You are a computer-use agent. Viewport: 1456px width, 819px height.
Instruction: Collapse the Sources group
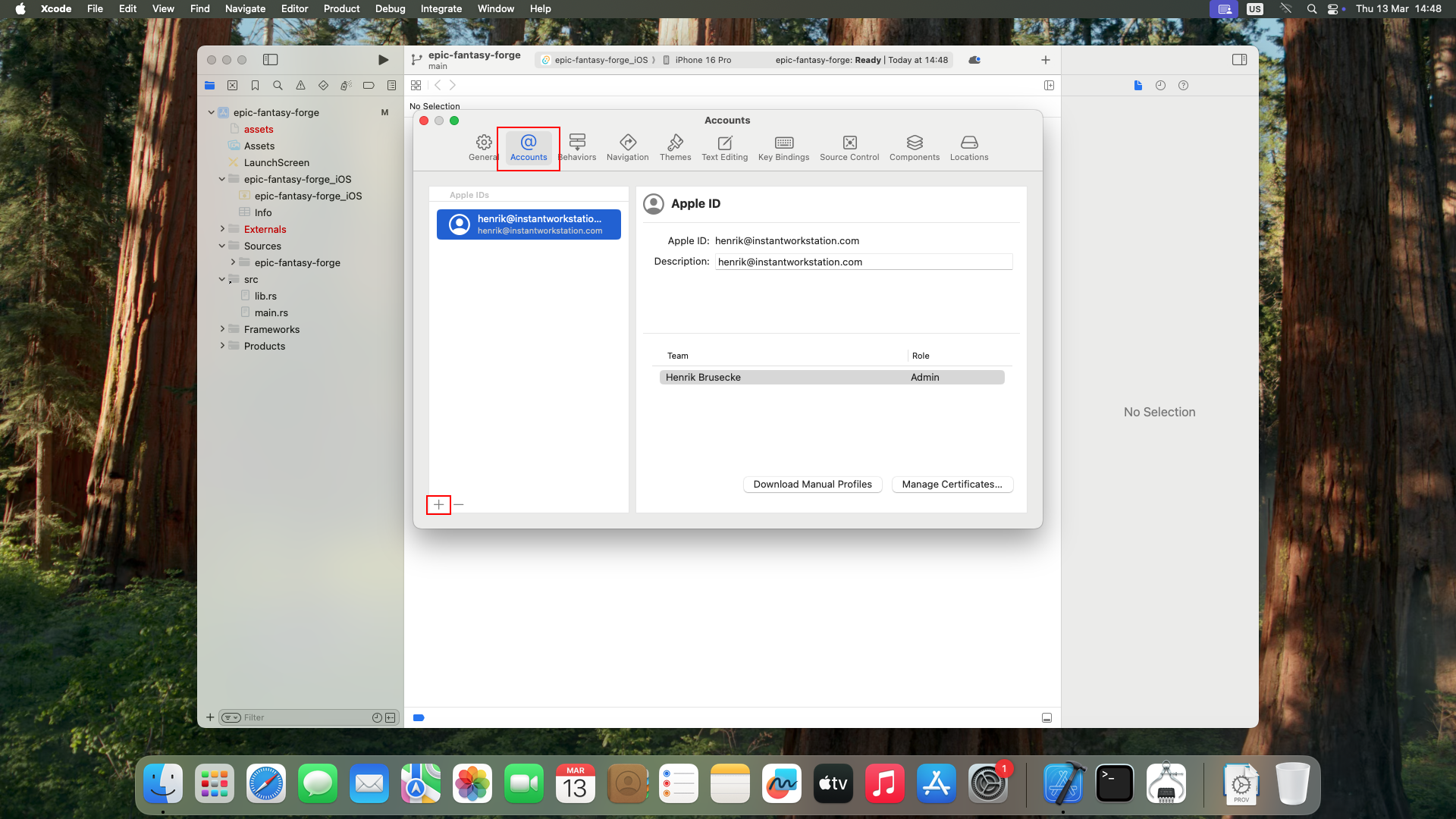(221, 246)
